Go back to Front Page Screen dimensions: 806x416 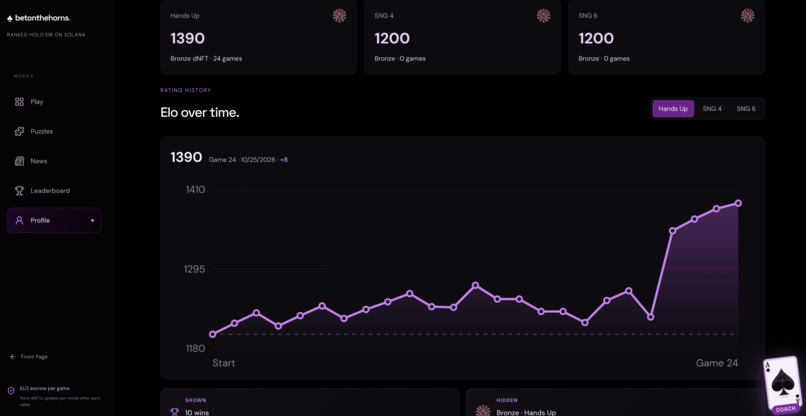click(x=29, y=356)
